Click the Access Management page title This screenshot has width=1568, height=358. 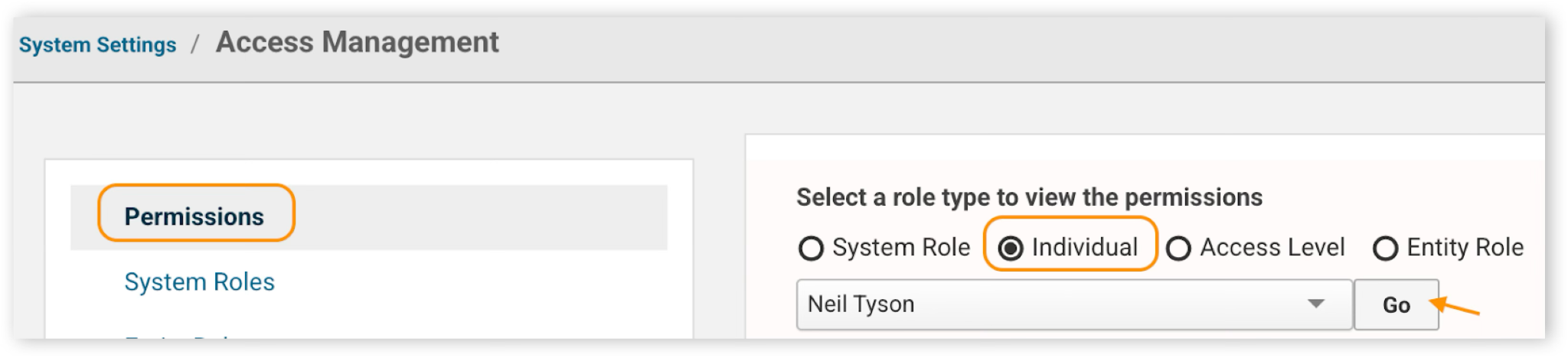click(x=357, y=42)
